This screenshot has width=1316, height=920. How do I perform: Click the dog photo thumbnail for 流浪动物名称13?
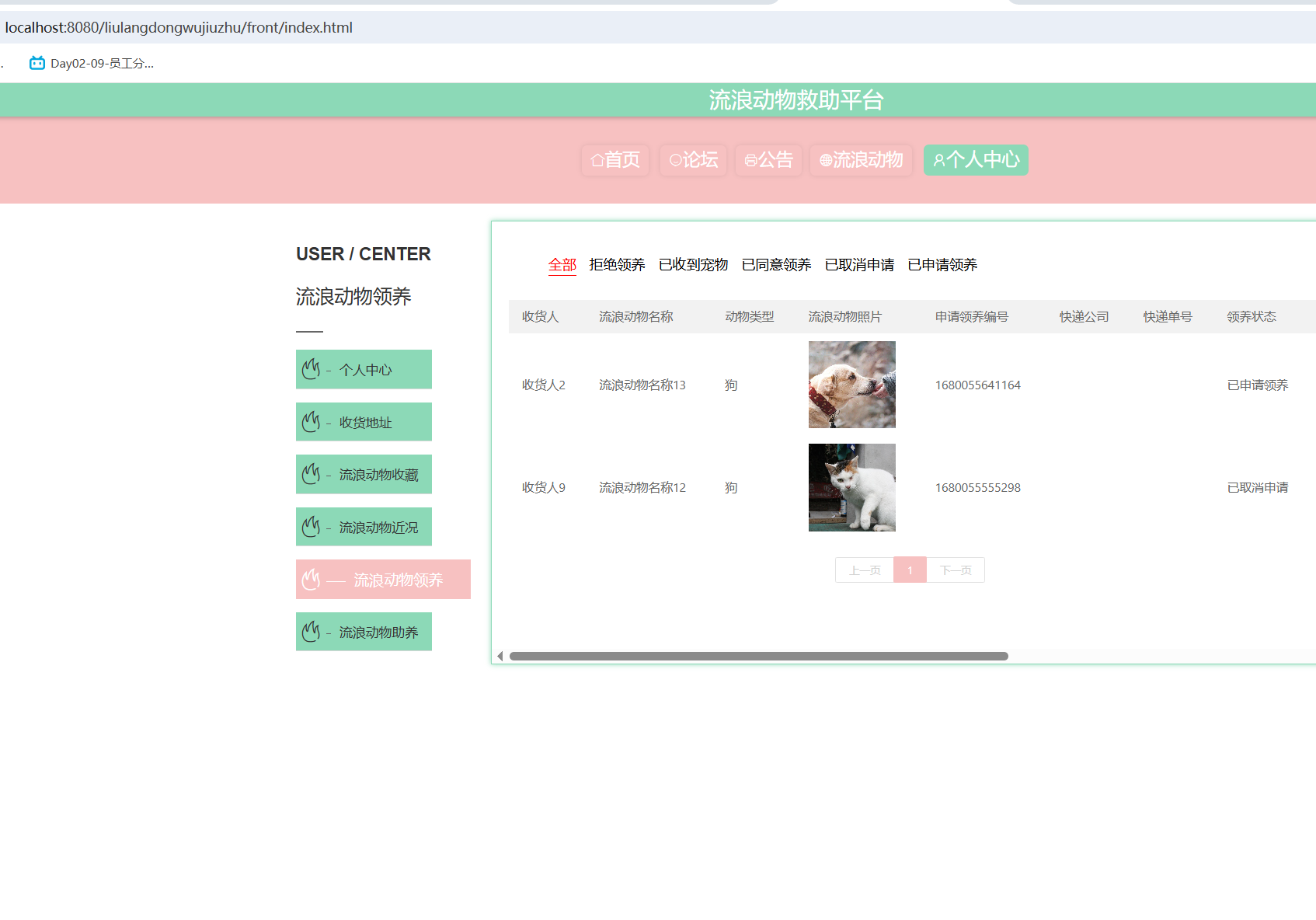point(852,385)
